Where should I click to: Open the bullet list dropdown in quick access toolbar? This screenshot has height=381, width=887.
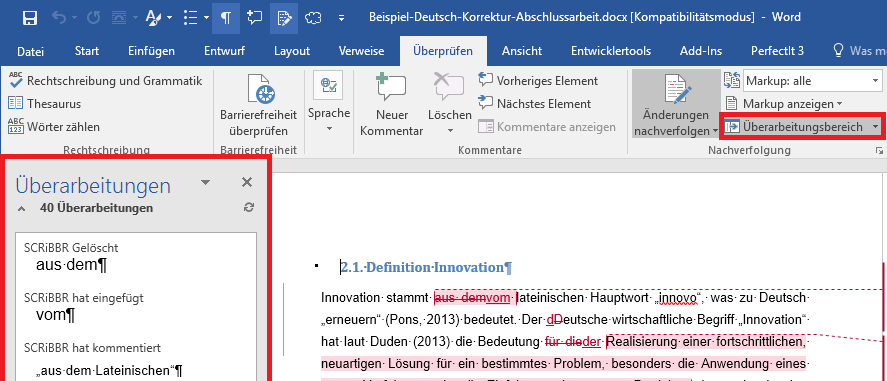tap(205, 18)
